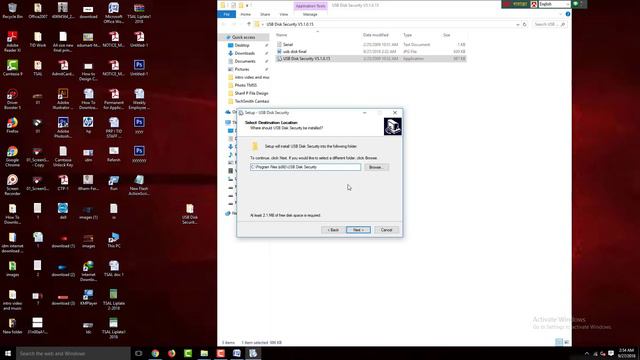The image size is (640, 360).
Task: Switch Explorer to details view
Action: [x=559, y=342]
